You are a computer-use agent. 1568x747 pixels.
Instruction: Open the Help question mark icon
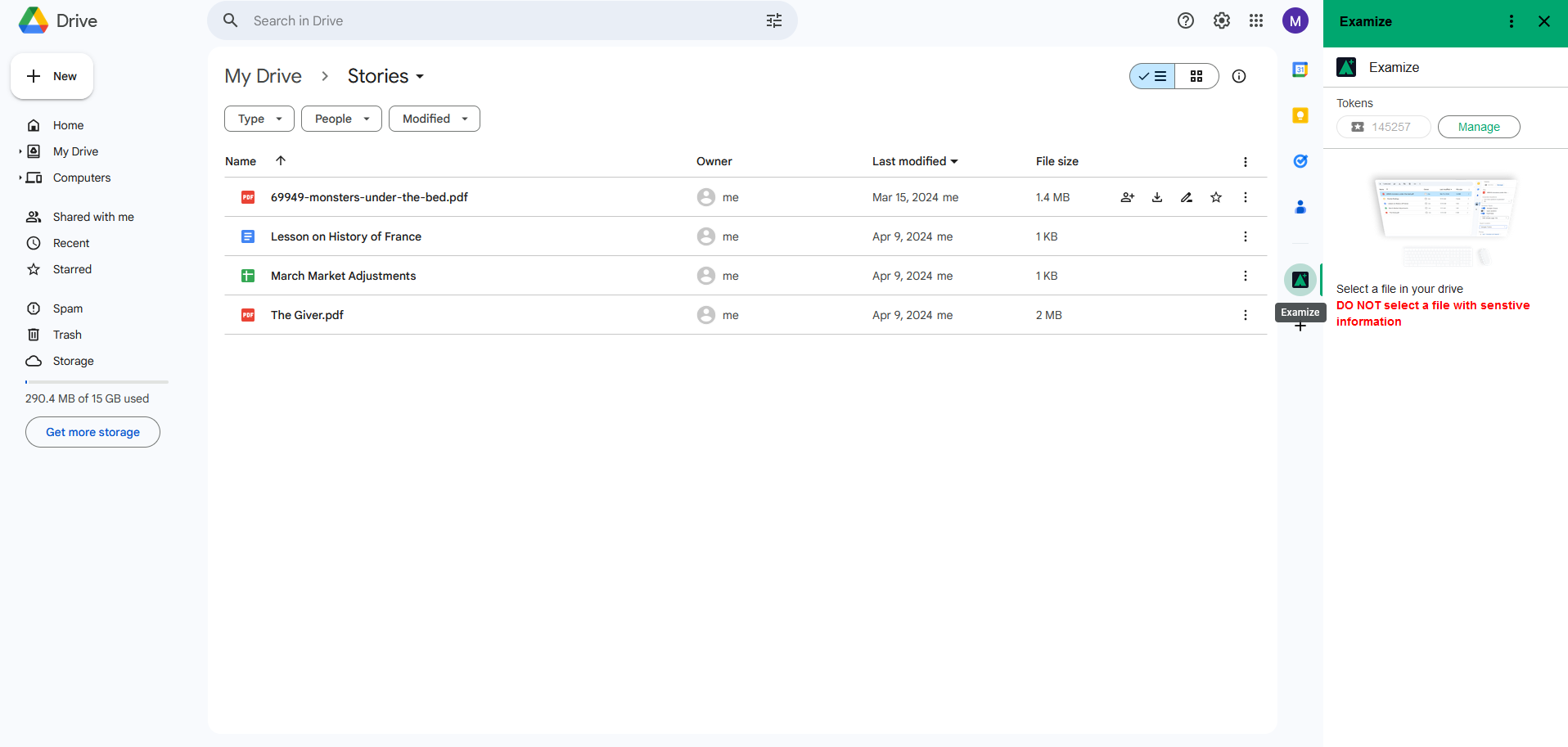(x=1186, y=20)
